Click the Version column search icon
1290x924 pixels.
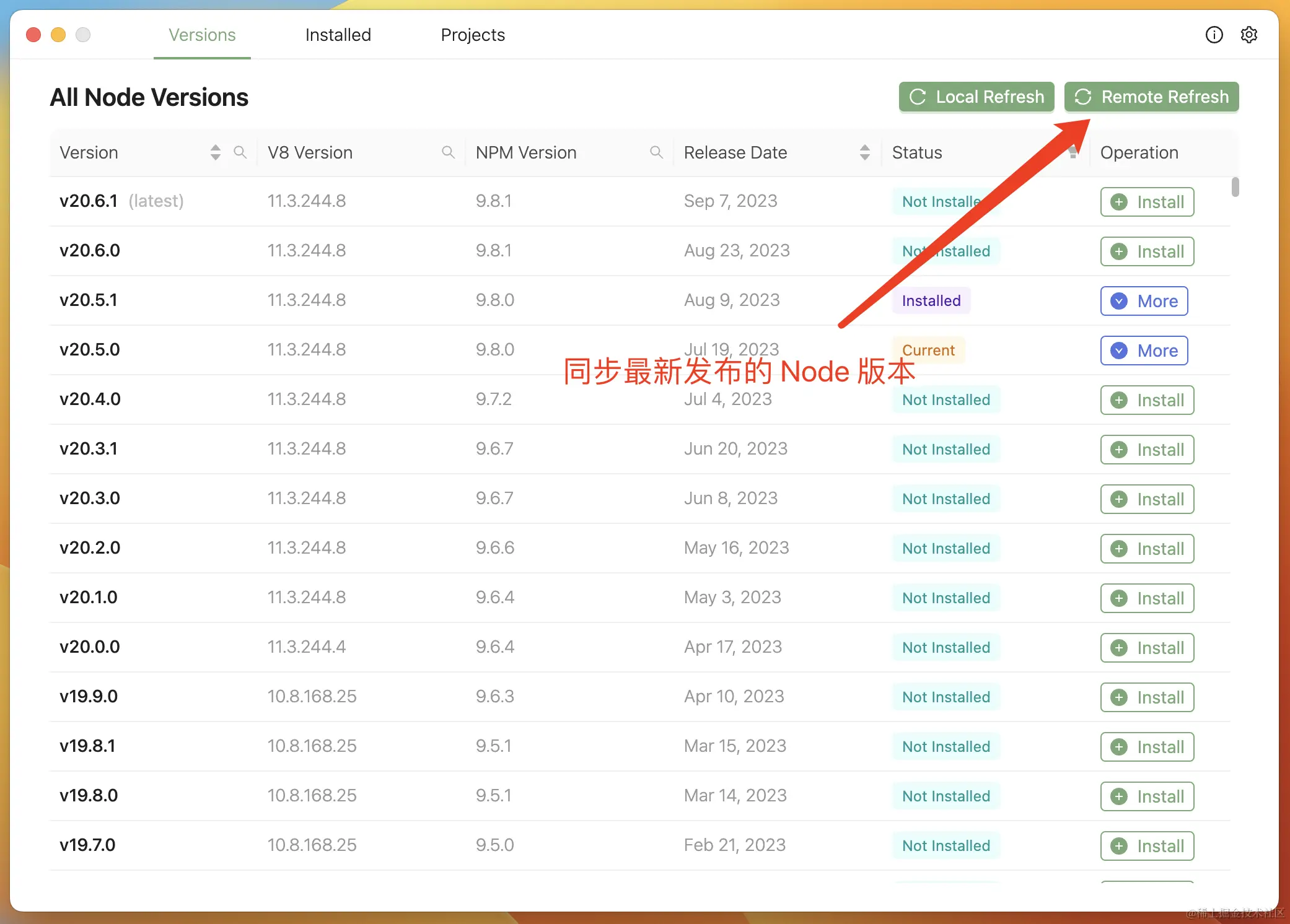click(240, 152)
